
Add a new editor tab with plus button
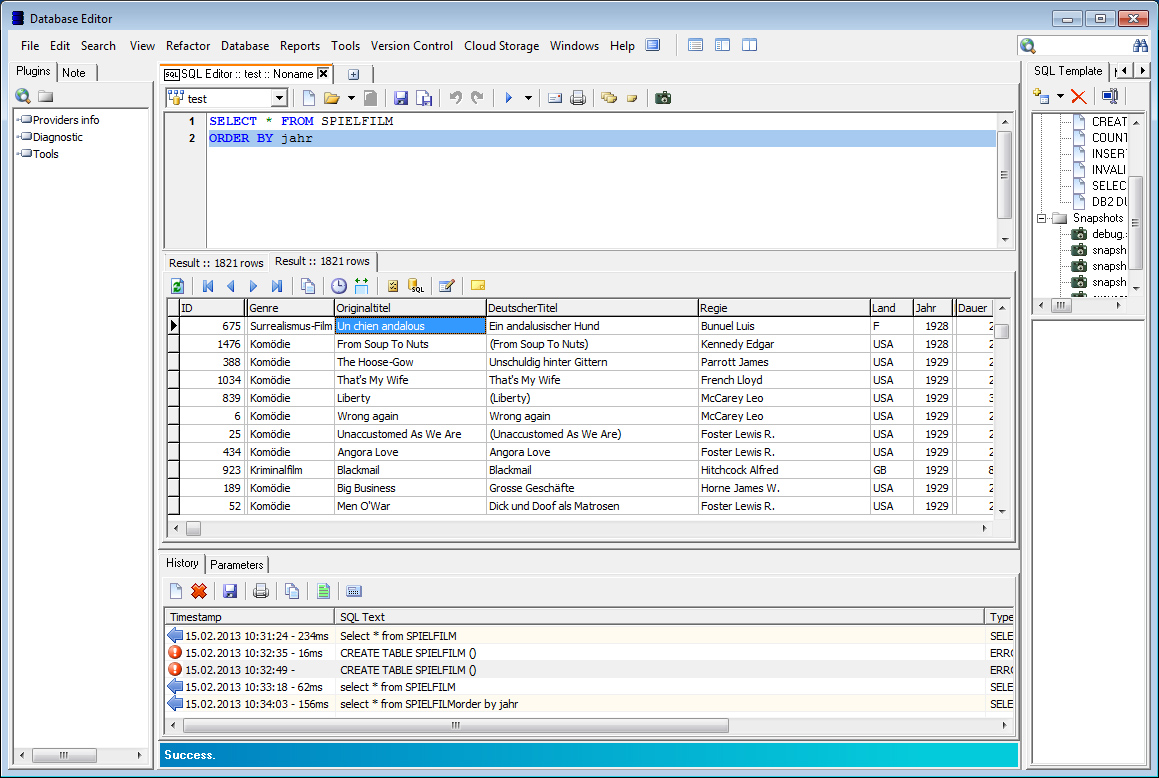(353, 75)
